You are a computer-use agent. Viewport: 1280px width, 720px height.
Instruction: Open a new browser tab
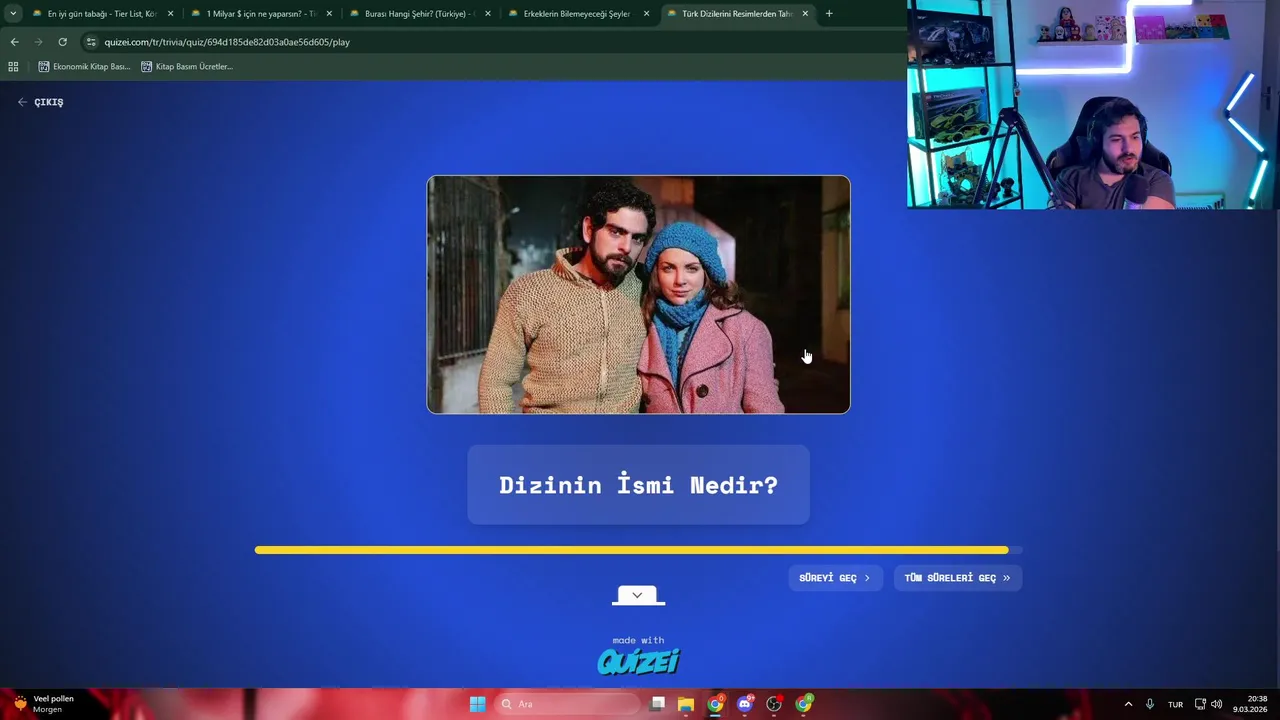coord(829,14)
